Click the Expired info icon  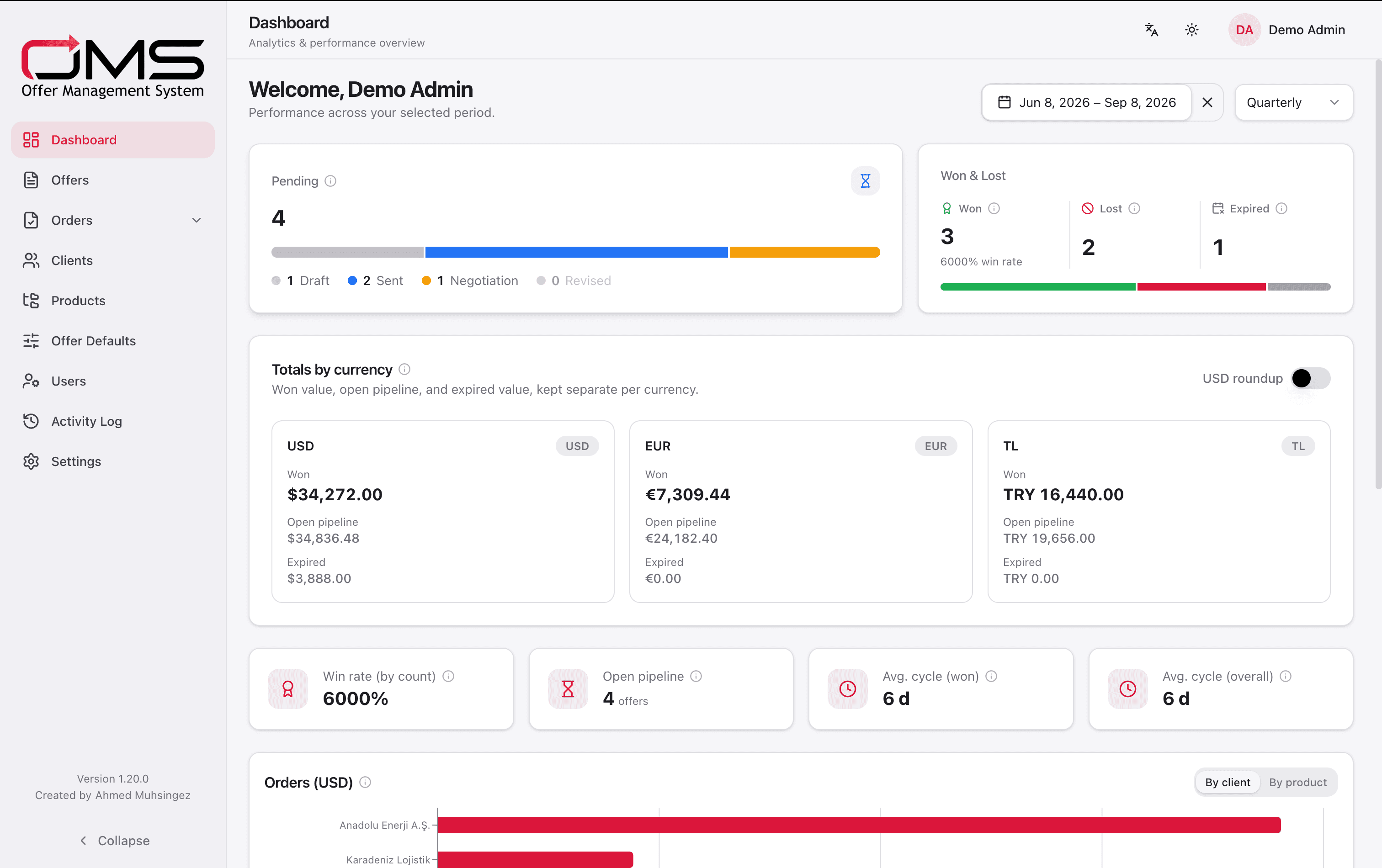click(1281, 208)
